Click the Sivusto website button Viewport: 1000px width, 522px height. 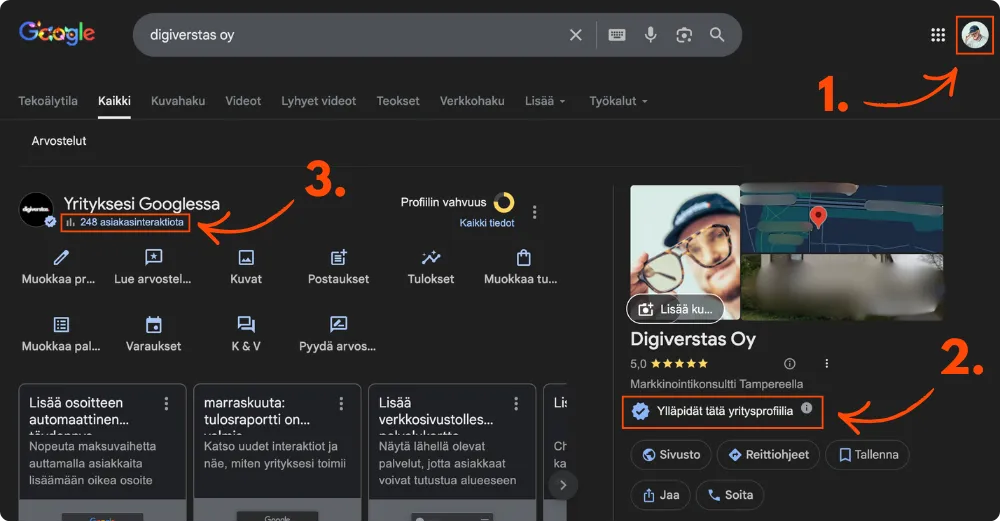(671, 455)
